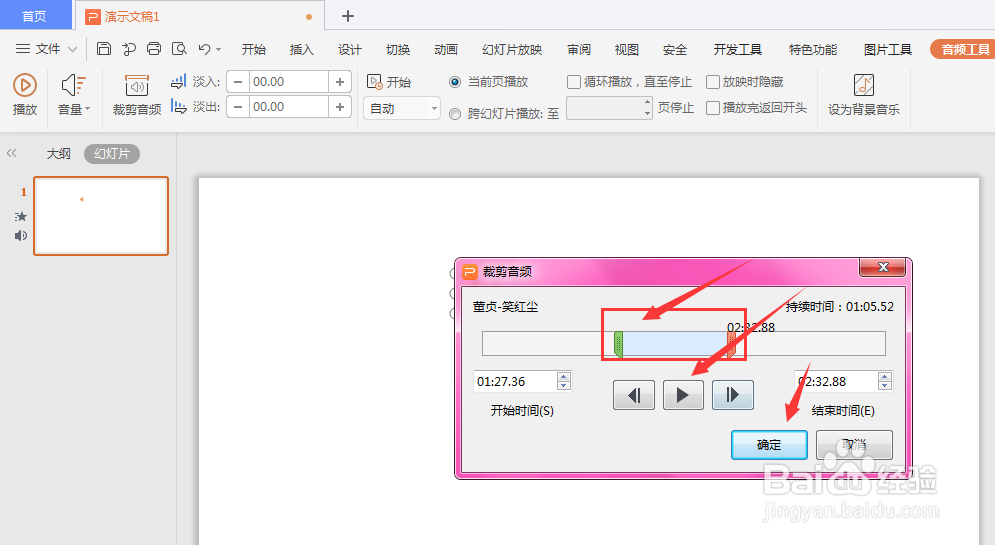
Task: Click the animation star icon beside slide 1
Action: pos(21,216)
